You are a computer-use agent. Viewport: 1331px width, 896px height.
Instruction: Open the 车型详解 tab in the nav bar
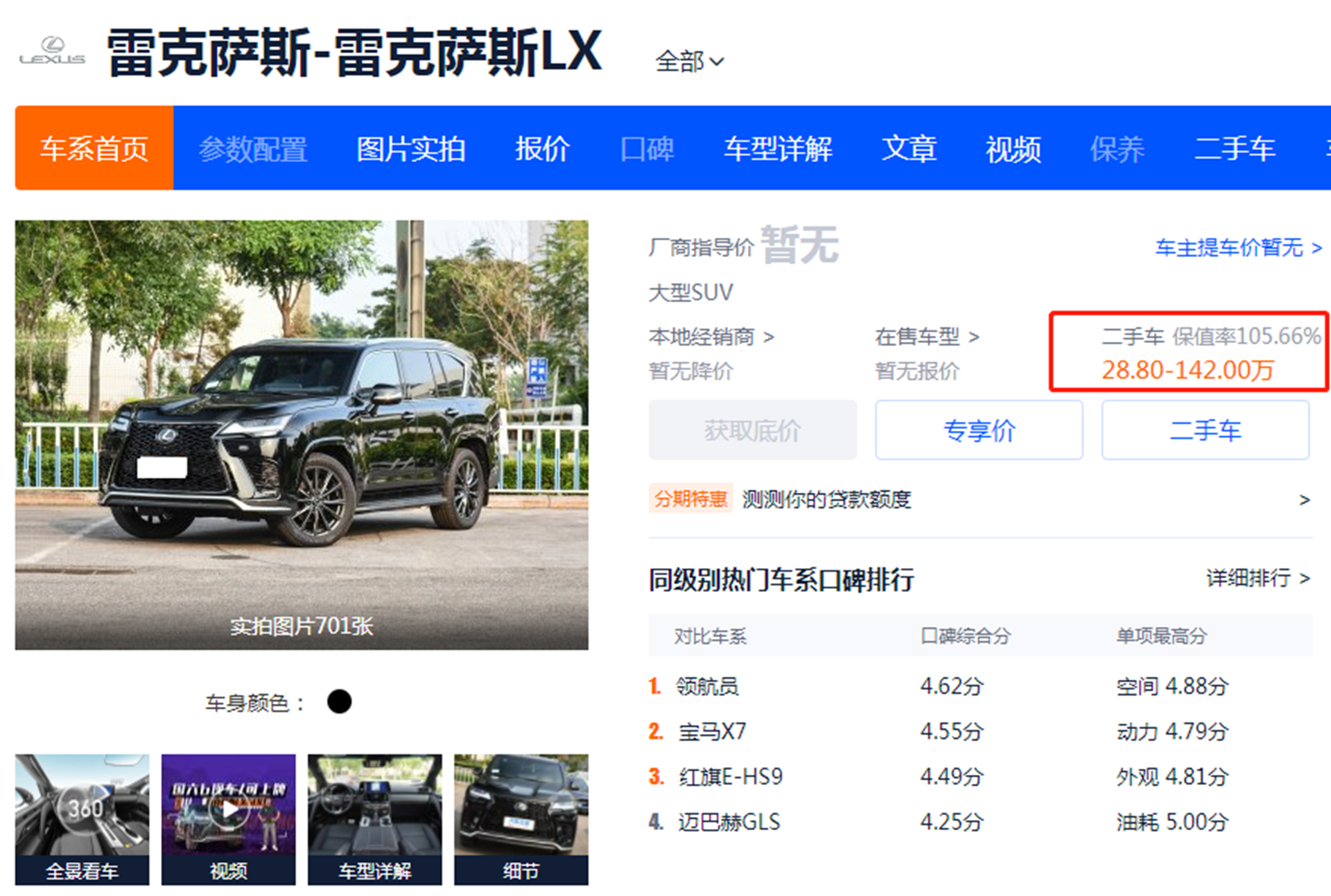point(778,149)
